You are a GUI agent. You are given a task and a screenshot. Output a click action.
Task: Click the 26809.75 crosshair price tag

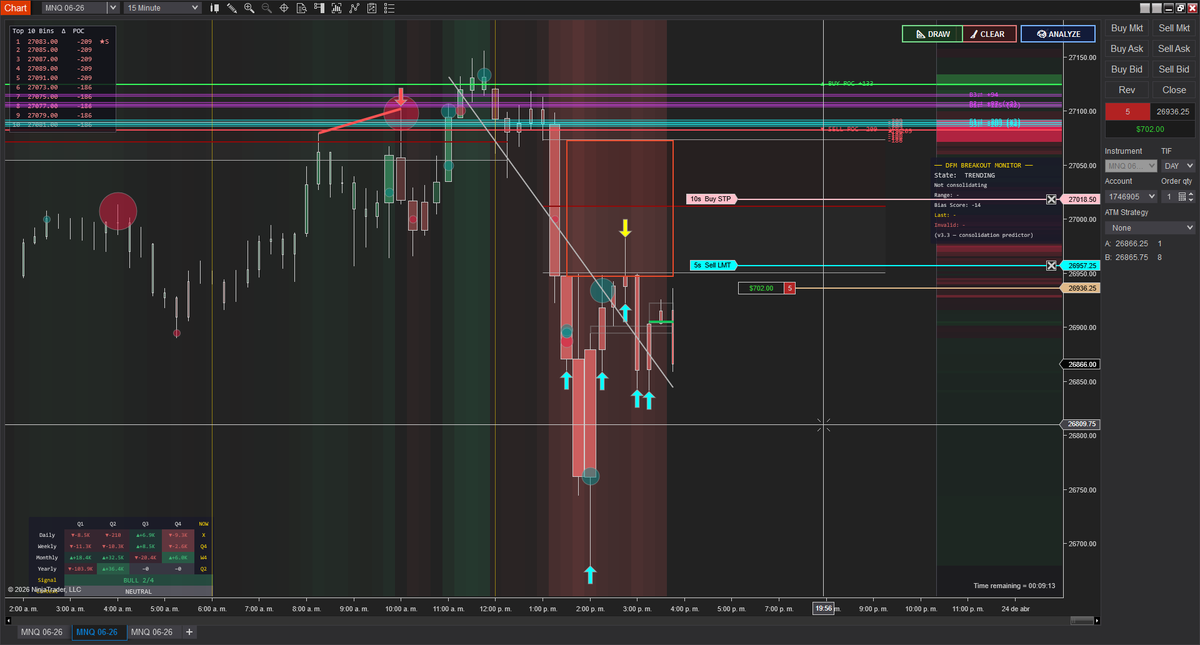(1080, 424)
